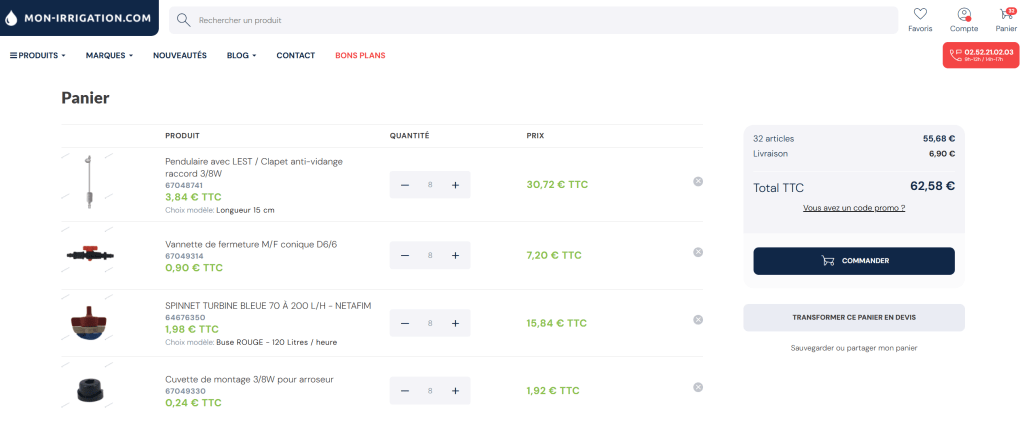Decrease quantity of Cuvette de montage

click(405, 391)
